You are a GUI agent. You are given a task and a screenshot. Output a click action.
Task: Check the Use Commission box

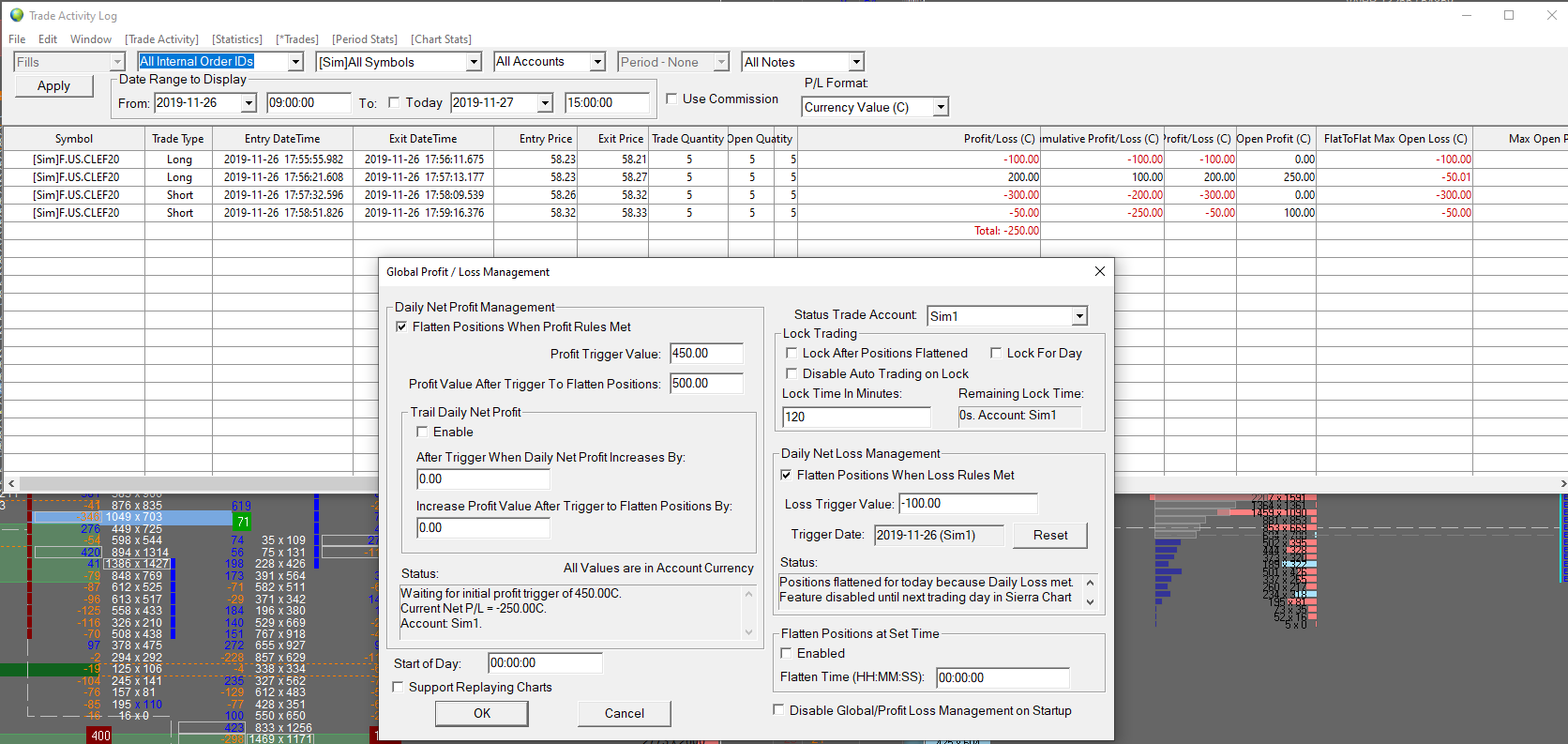pyautogui.click(x=671, y=99)
